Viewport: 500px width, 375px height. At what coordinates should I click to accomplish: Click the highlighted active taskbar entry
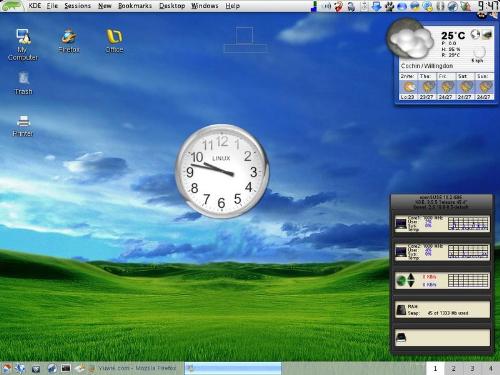tap(233, 368)
